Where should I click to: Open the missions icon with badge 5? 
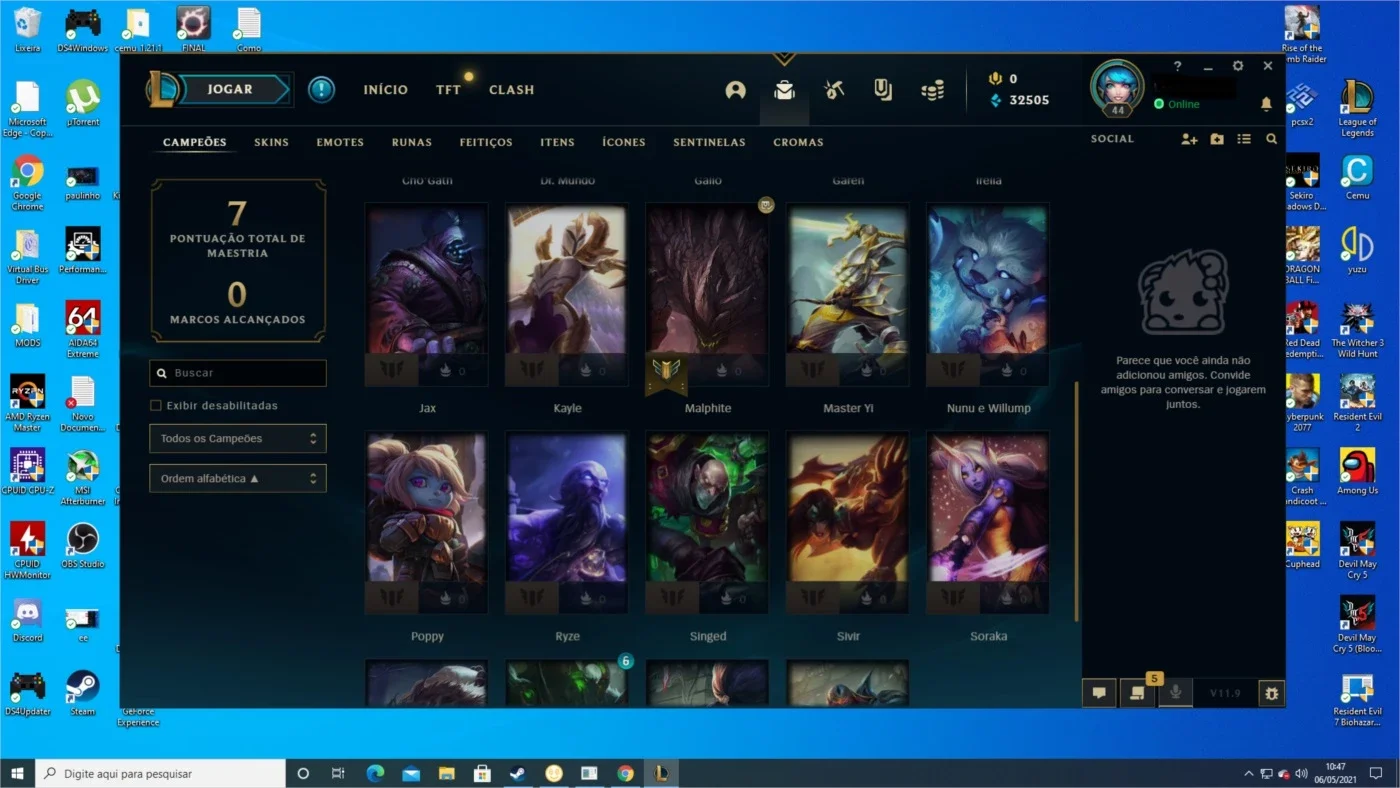pyautogui.click(x=1137, y=692)
